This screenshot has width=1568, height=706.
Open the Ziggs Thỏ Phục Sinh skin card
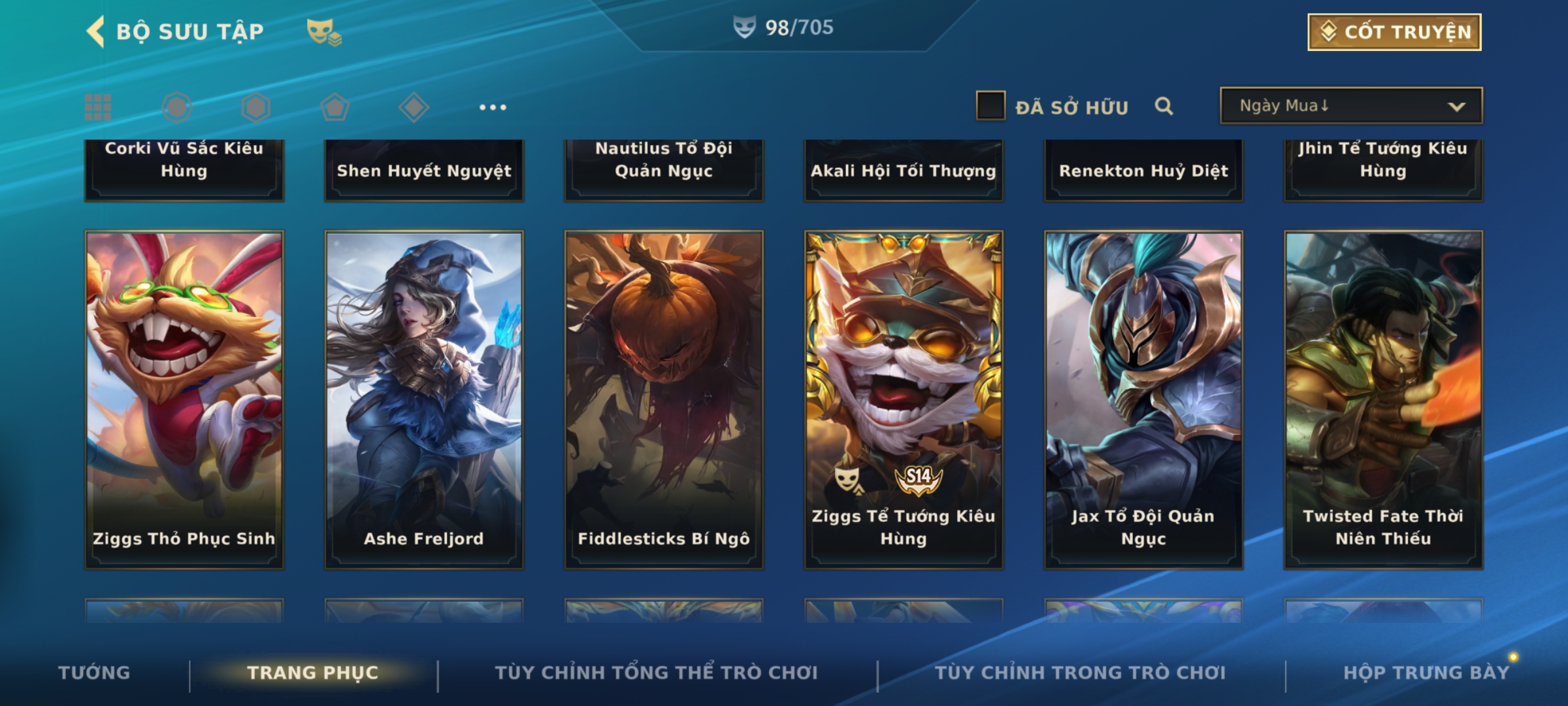pos(184,400)
